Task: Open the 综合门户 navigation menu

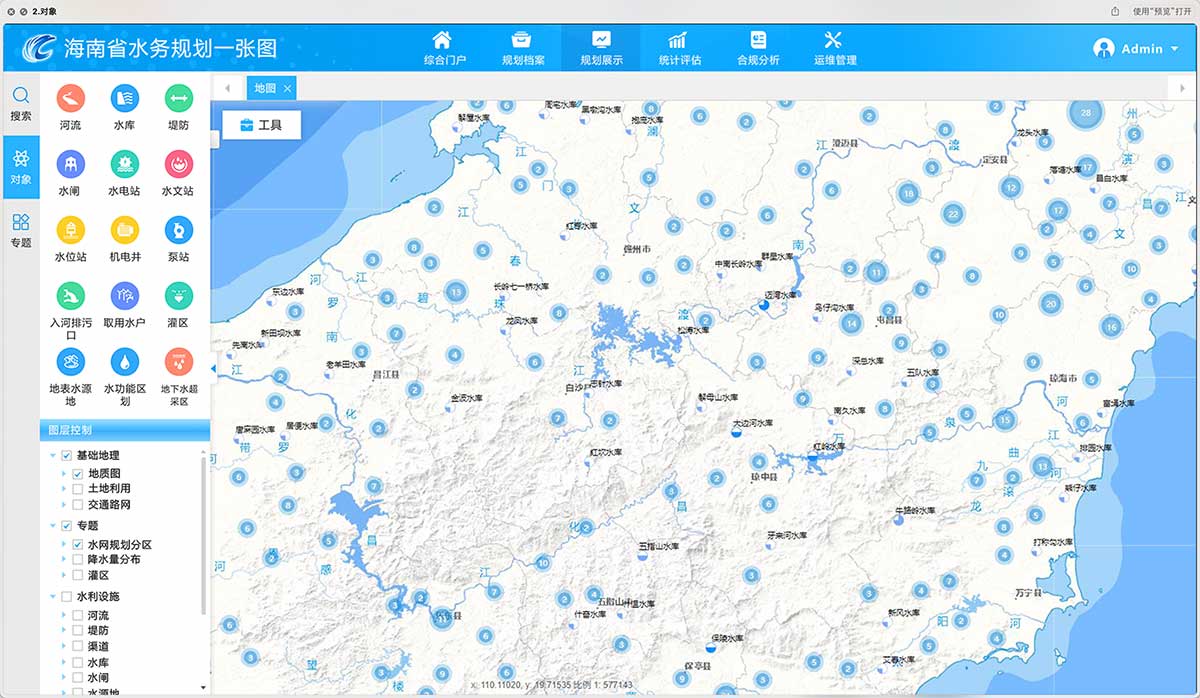Action: pos(444,48)
